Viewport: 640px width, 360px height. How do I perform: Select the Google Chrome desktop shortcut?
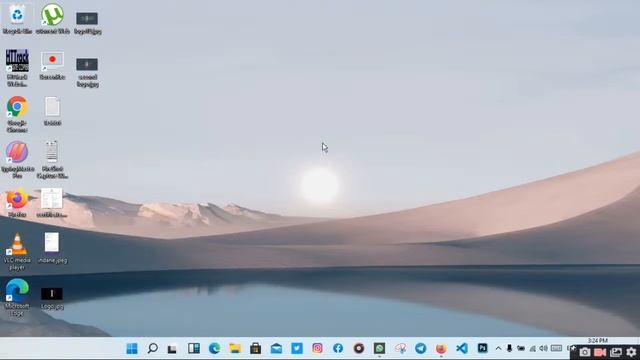pos(17,114)
